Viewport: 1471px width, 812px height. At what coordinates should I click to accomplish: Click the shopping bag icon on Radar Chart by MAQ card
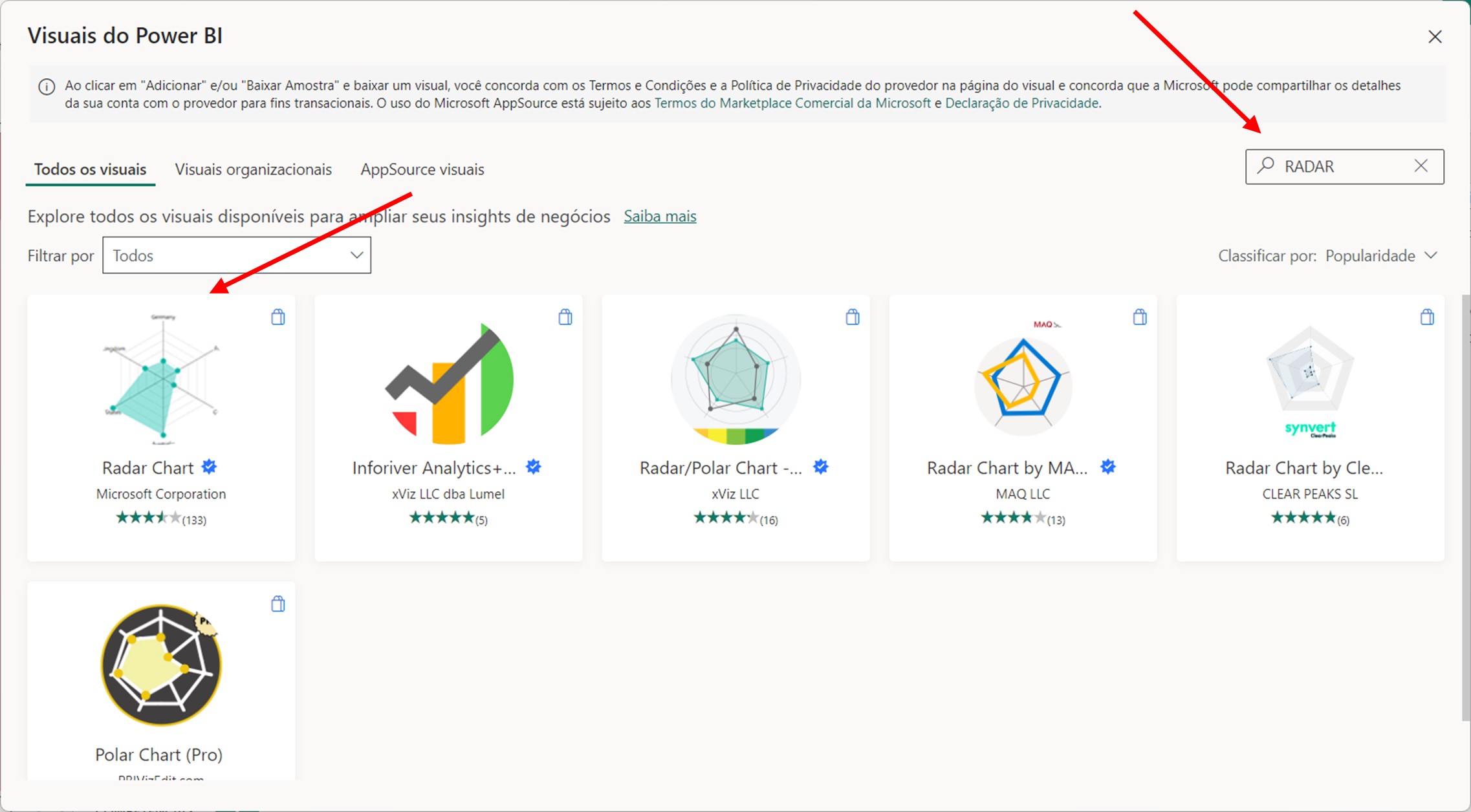1140,317
